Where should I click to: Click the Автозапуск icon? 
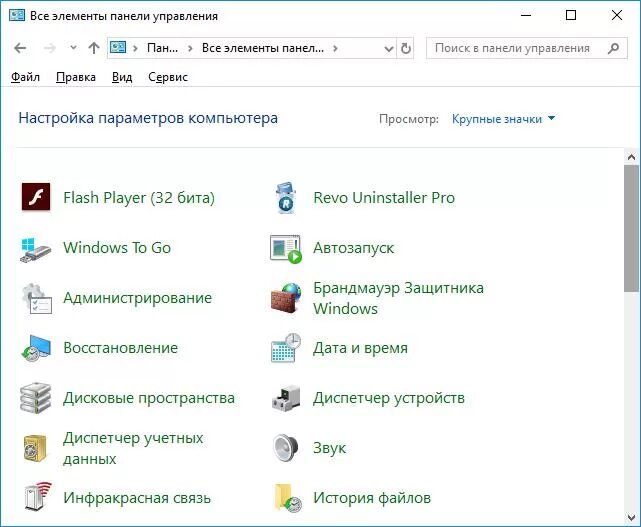[x=286, y=249]
